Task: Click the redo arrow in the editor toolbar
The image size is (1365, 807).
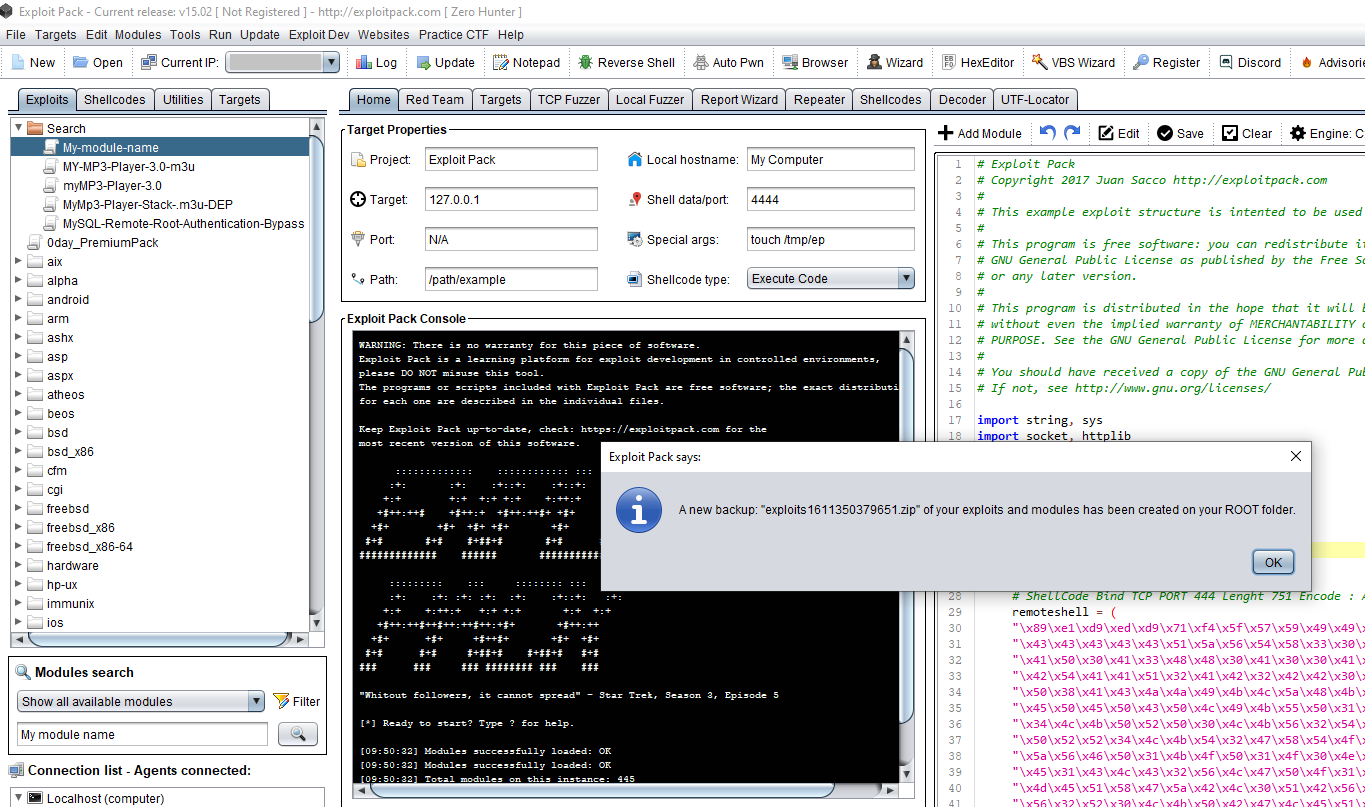Action: pyautogui.click(x=1072, y=133)
